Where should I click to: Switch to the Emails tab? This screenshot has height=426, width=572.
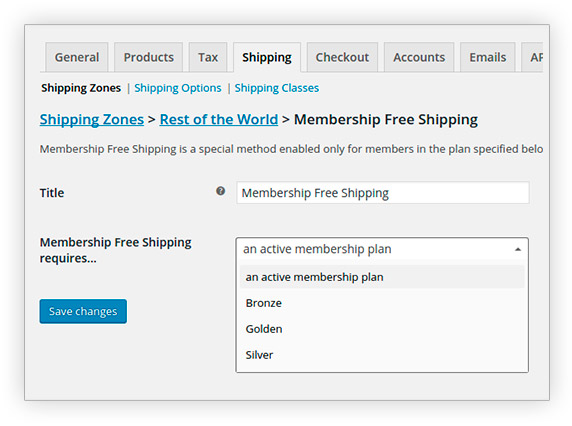487,57
